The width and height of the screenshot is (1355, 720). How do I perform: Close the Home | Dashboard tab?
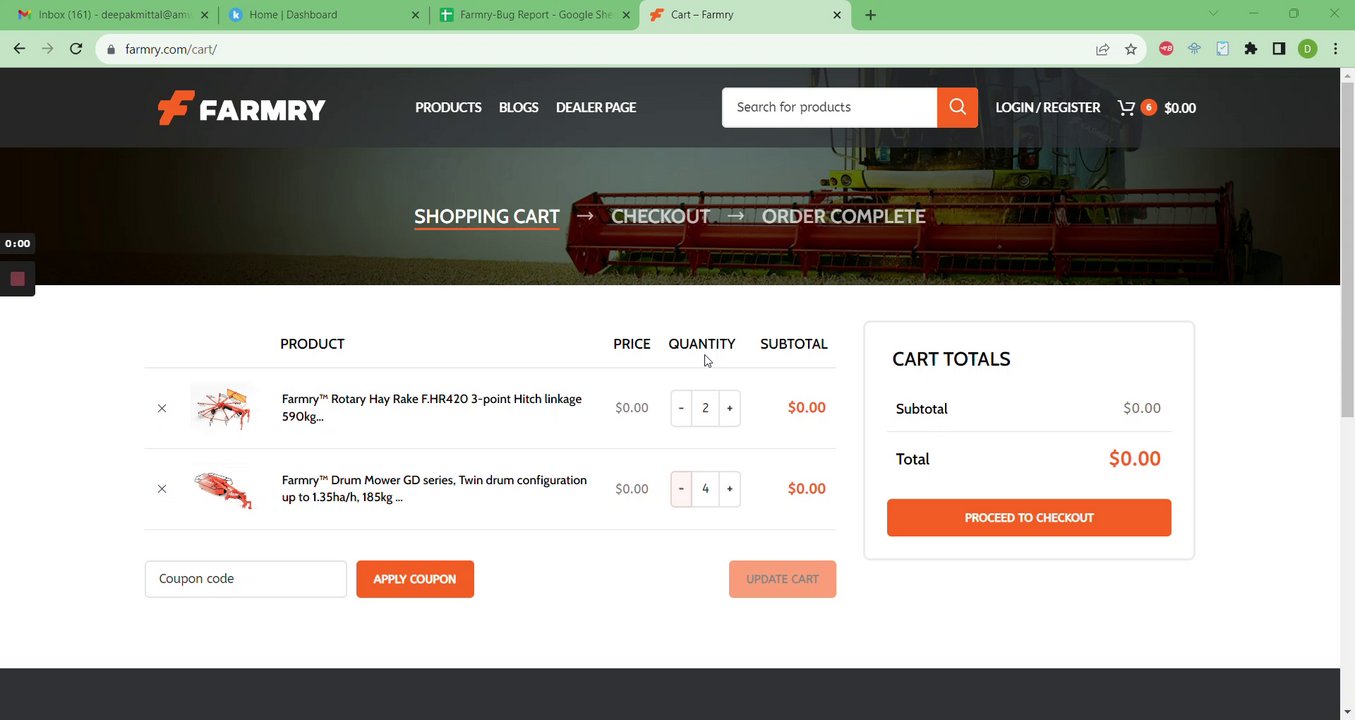click(x=415, y=15)
